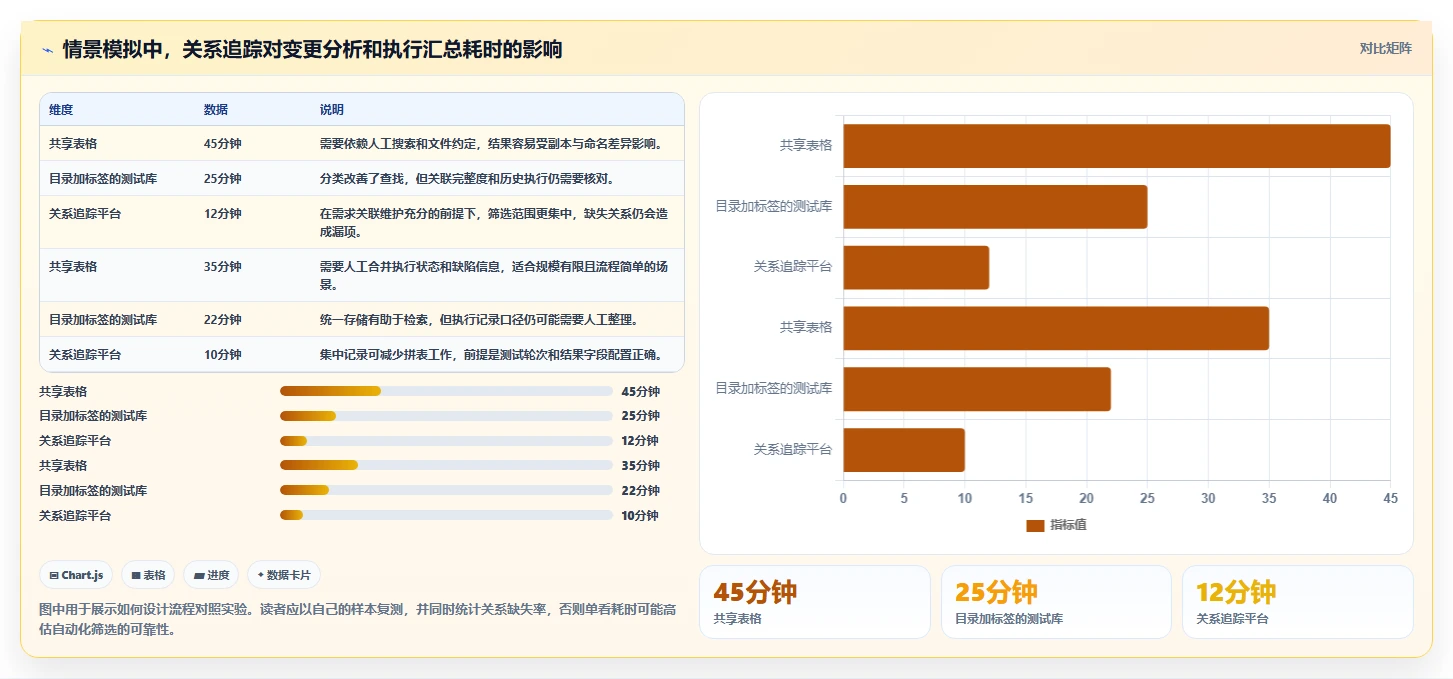The width and height of the screenshot is (1453, 679).
Task: Click description starting 需要依赖人工搜索和文件约定
Action: point(492,144)
